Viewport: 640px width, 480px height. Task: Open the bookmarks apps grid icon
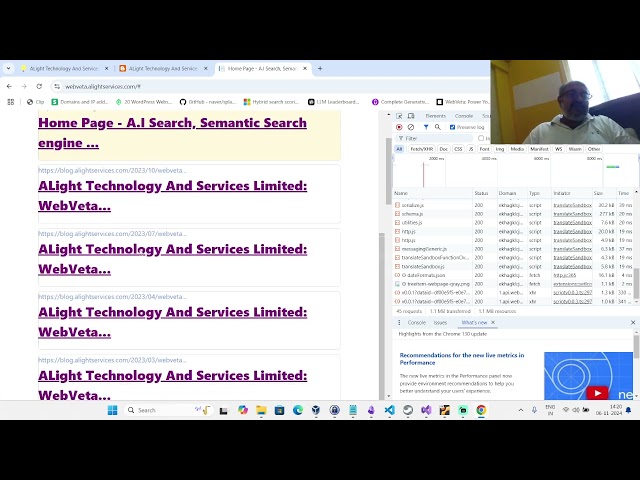[x=11, y=102]
